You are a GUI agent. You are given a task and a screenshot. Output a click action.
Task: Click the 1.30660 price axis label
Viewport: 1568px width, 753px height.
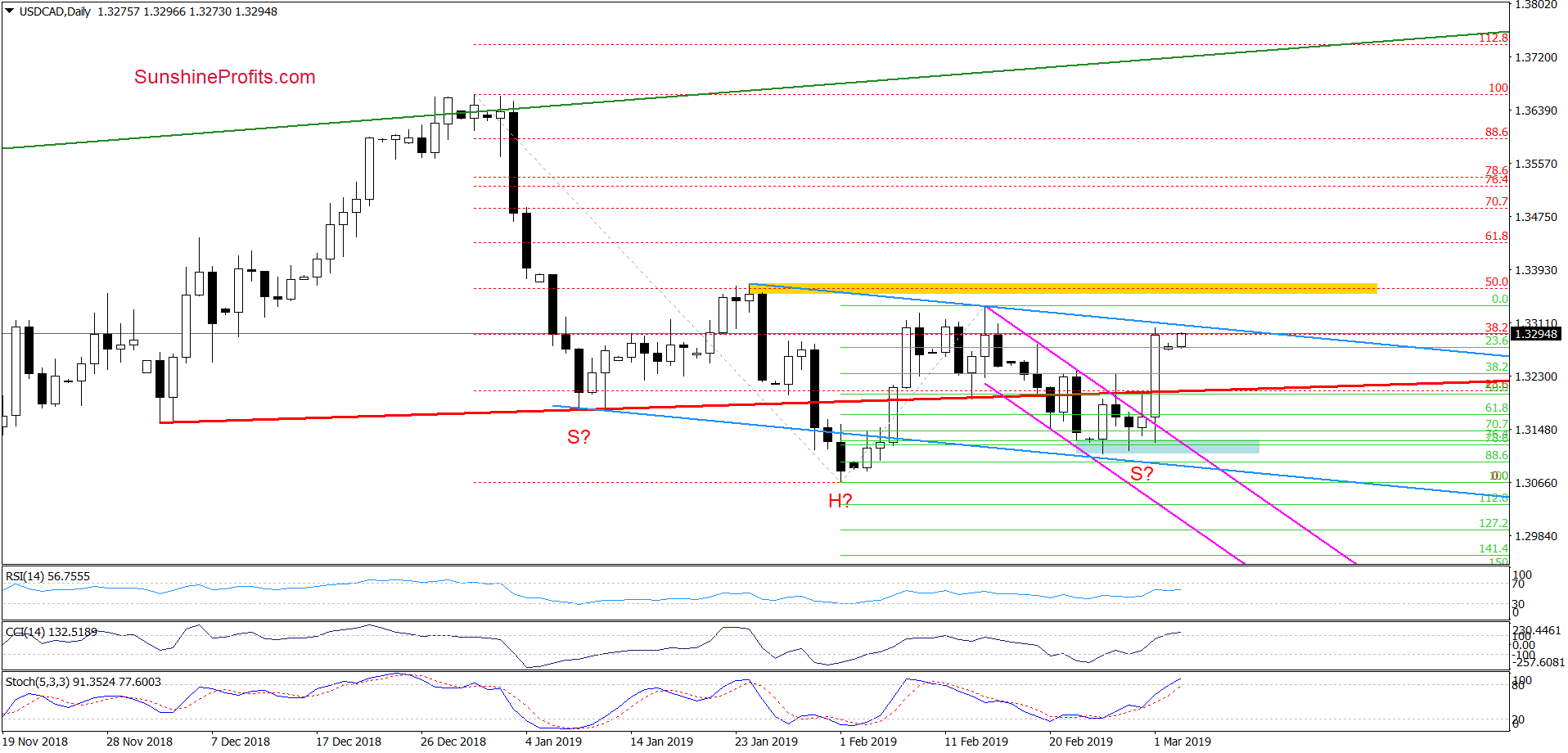[x=1536, y=483]
